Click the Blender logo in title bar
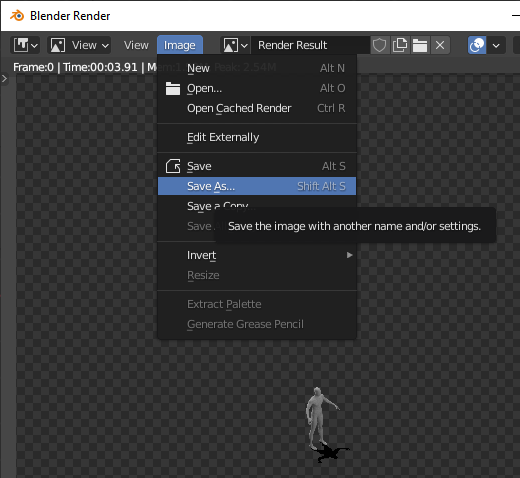This screenshot has height=478, width=520. (17, 16)
